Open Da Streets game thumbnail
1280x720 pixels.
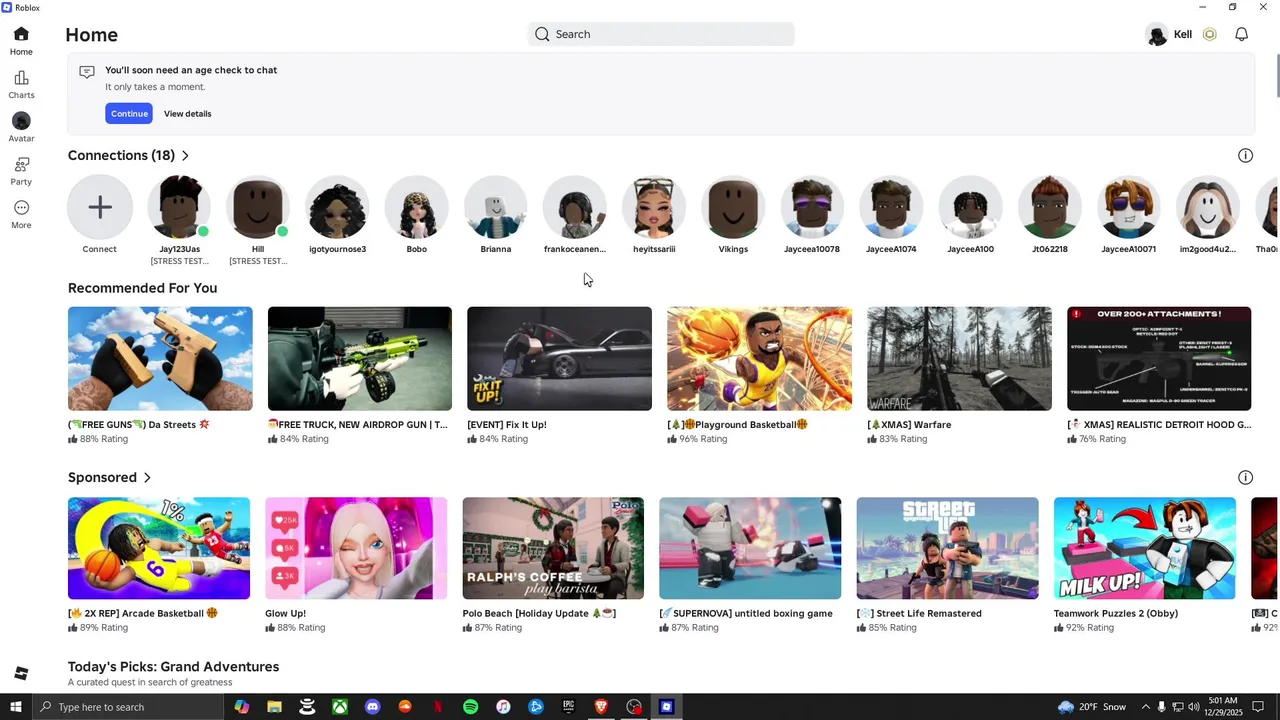160,358
